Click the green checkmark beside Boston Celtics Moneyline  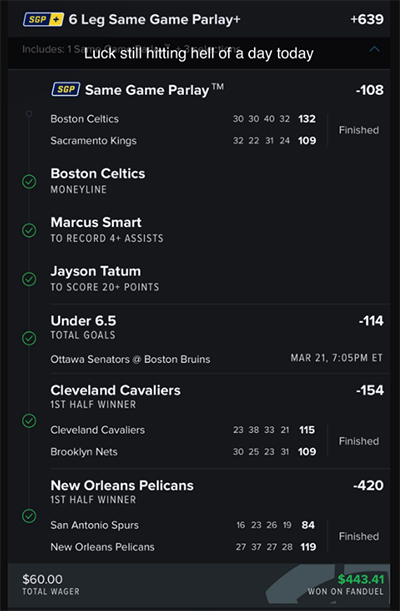[x=29, y=182]
